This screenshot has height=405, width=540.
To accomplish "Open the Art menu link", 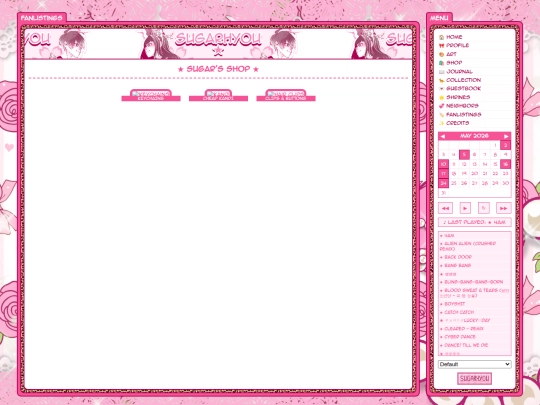I will (x=451, y=54).
